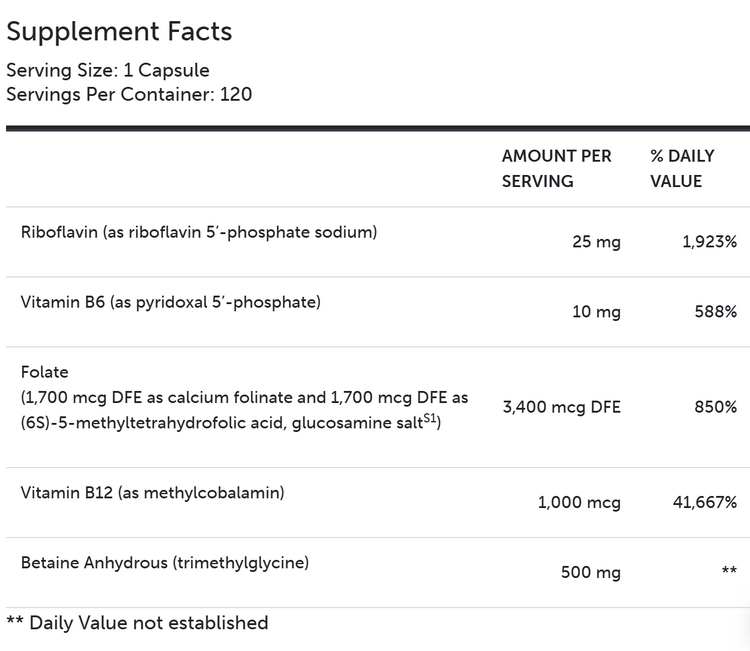Click the AMOUNT PER SERVING column header
Viewport: 750px width, 651px height.
click(x=555, y=169)
